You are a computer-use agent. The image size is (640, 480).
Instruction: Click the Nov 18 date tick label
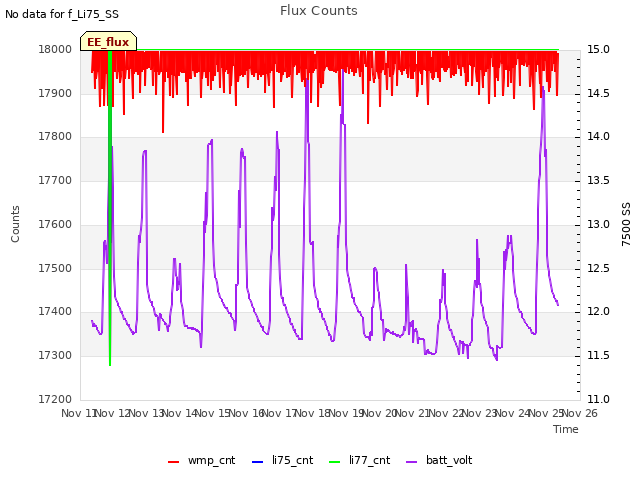(313, 413)
